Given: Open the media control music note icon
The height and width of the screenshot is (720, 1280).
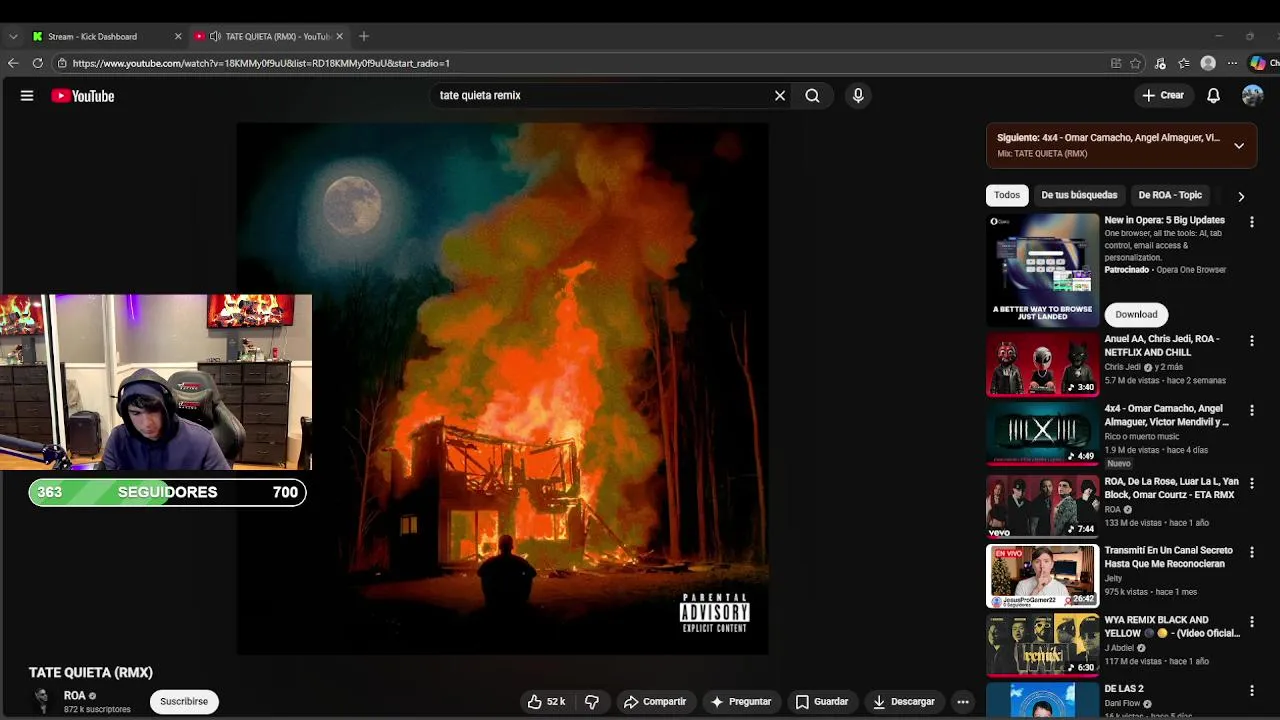Looking at the screenshot, I should tap(1160, 63).
